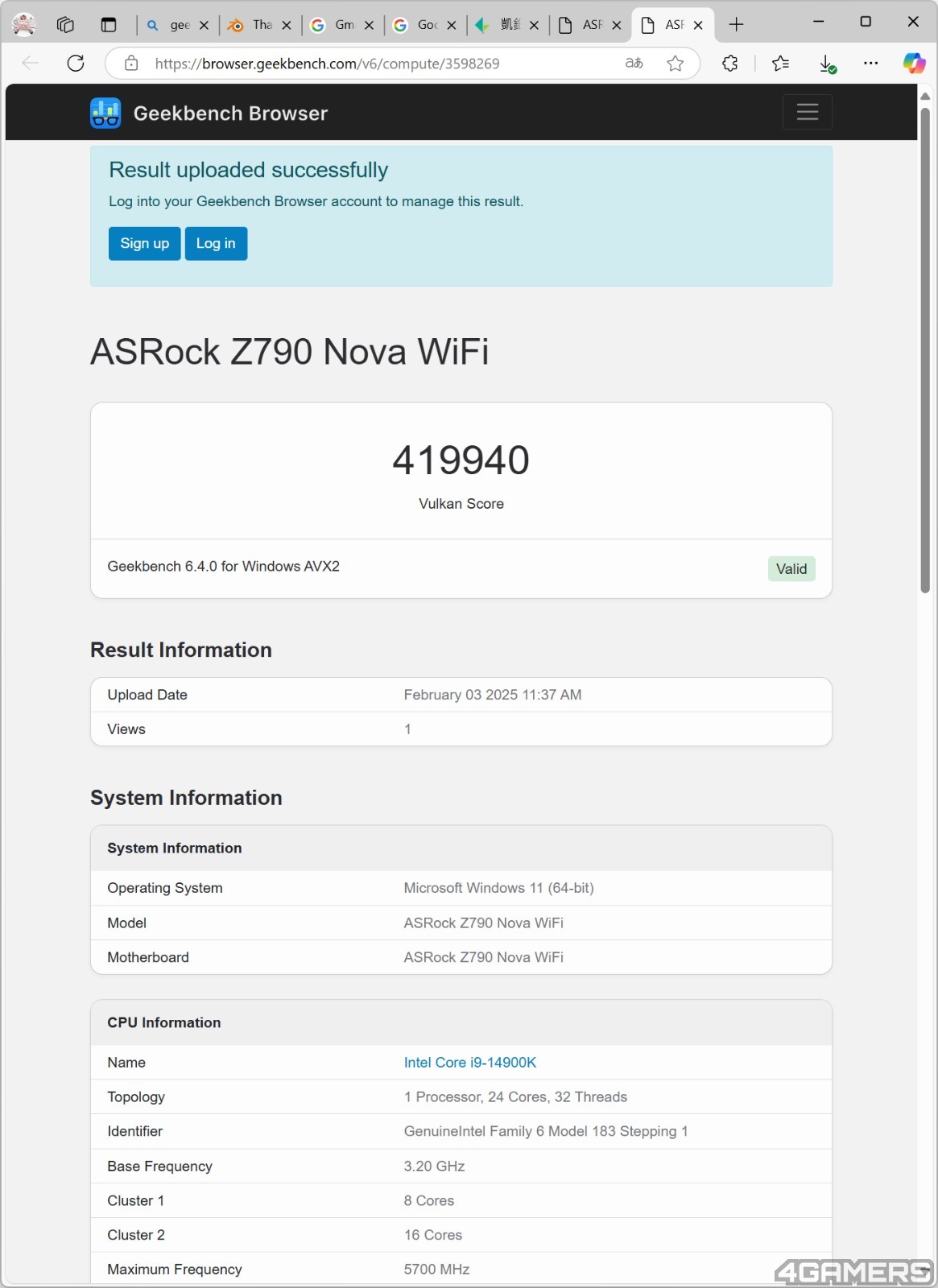Click the Views count value '1'

coord(407,729)
